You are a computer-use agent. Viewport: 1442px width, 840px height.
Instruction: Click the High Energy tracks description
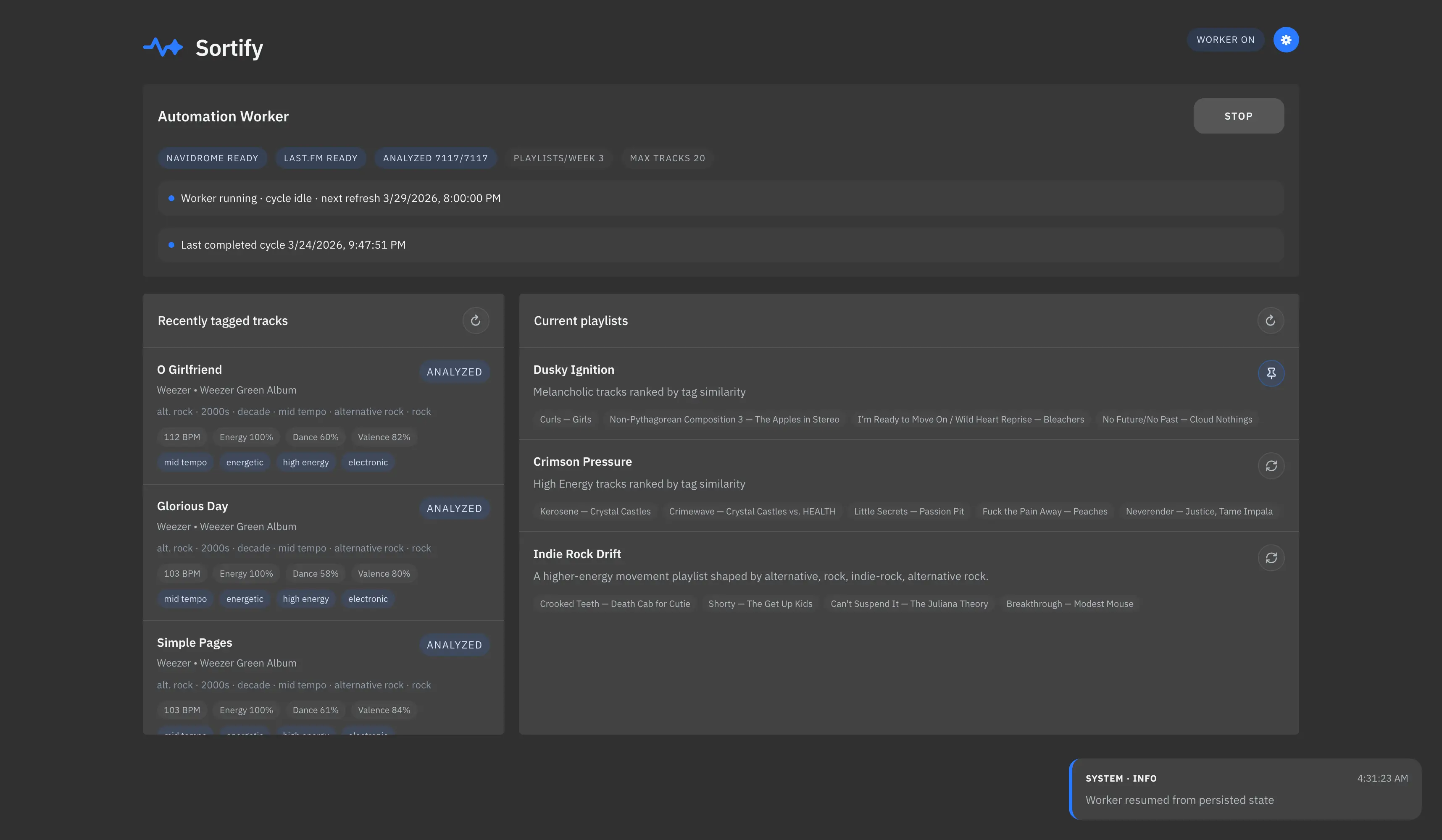pos(639,484)
